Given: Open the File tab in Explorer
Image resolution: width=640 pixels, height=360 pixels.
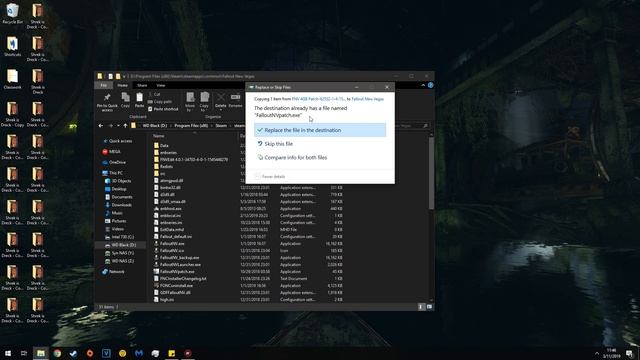Looking at the screenshot, I should pos(104,85).
